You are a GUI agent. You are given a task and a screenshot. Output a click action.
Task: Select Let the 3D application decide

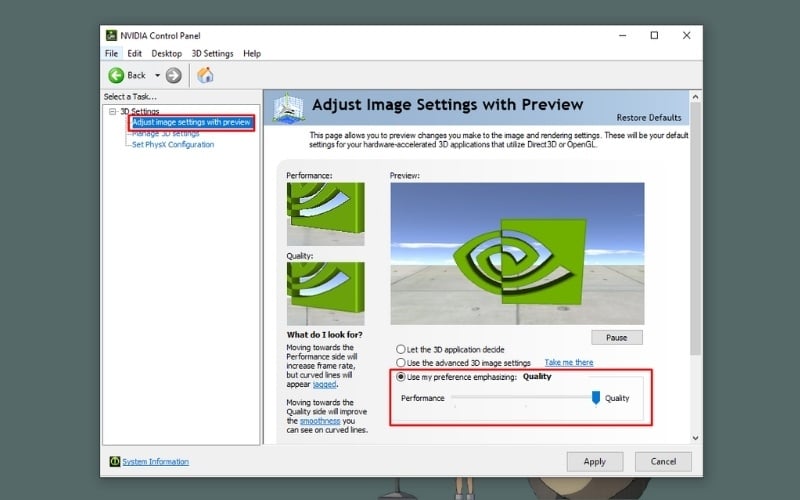(401, 349)
